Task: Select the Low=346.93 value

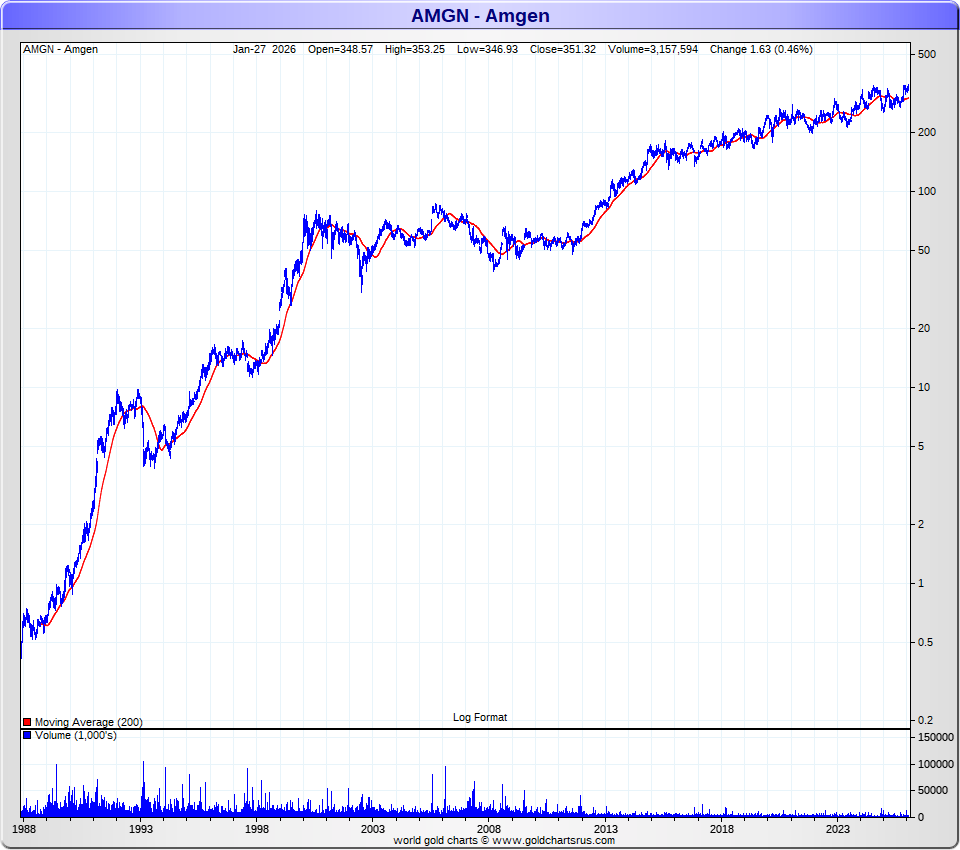Action: click(x=488, y=49)
